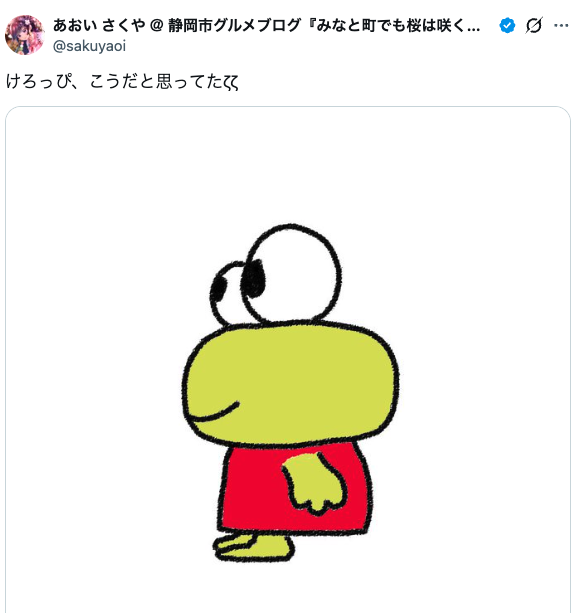Open the あおい さくや display name profile
The height and width of the screenshot is (613, 586).
(99, 25)
